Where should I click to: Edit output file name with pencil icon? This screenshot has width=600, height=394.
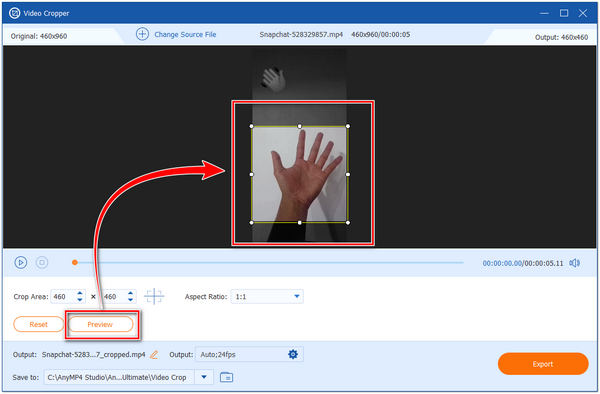pyautogui.click(x=154, y=355)
